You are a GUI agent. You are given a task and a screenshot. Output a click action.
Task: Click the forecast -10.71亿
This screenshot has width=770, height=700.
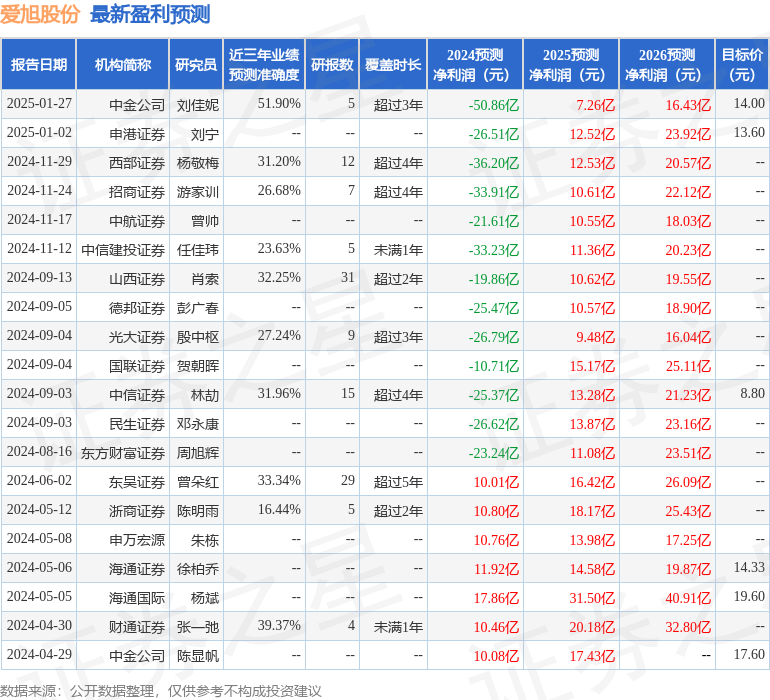[x=494, y=366]
